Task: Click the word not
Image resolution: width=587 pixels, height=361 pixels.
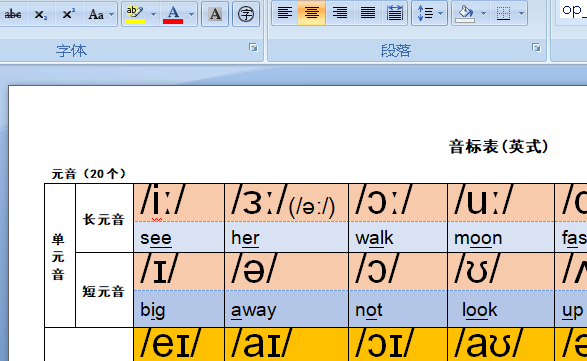Action: tap(369, 310)
